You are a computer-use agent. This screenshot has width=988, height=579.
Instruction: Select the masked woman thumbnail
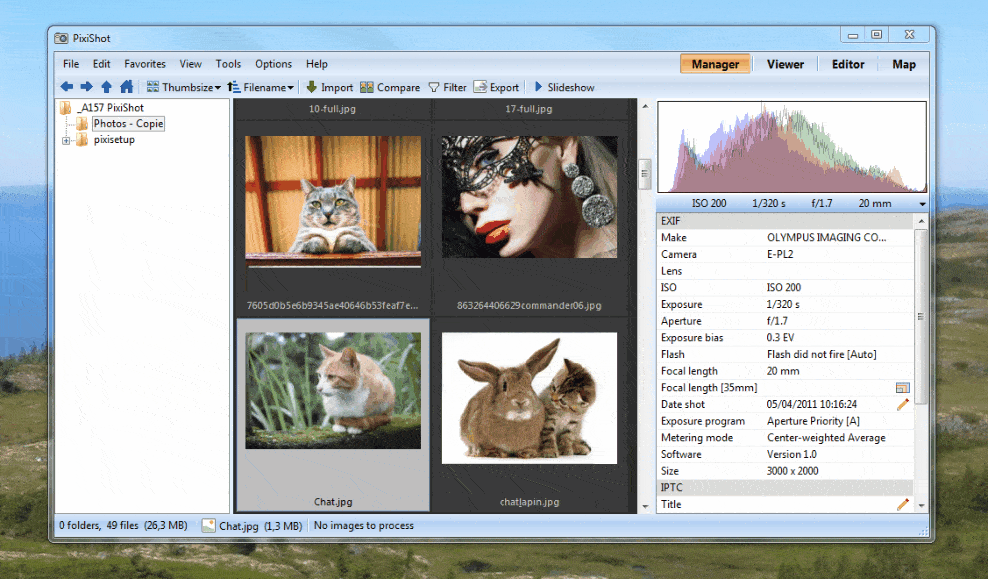529,197
